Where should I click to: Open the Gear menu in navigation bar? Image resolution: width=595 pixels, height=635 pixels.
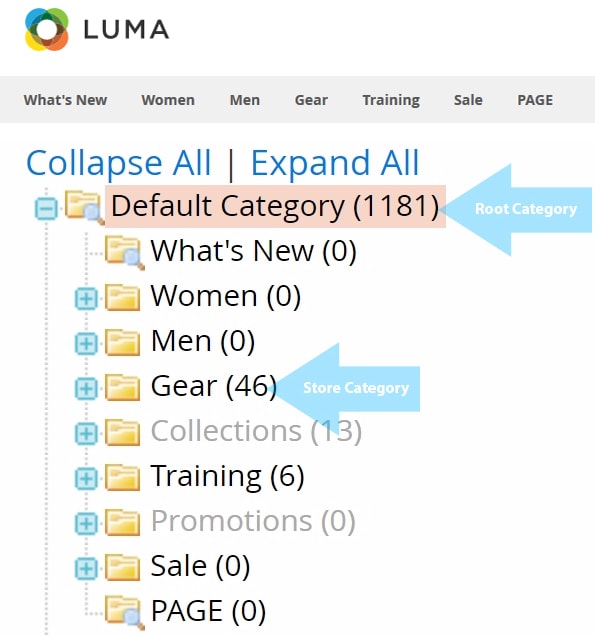click(311, 100)
